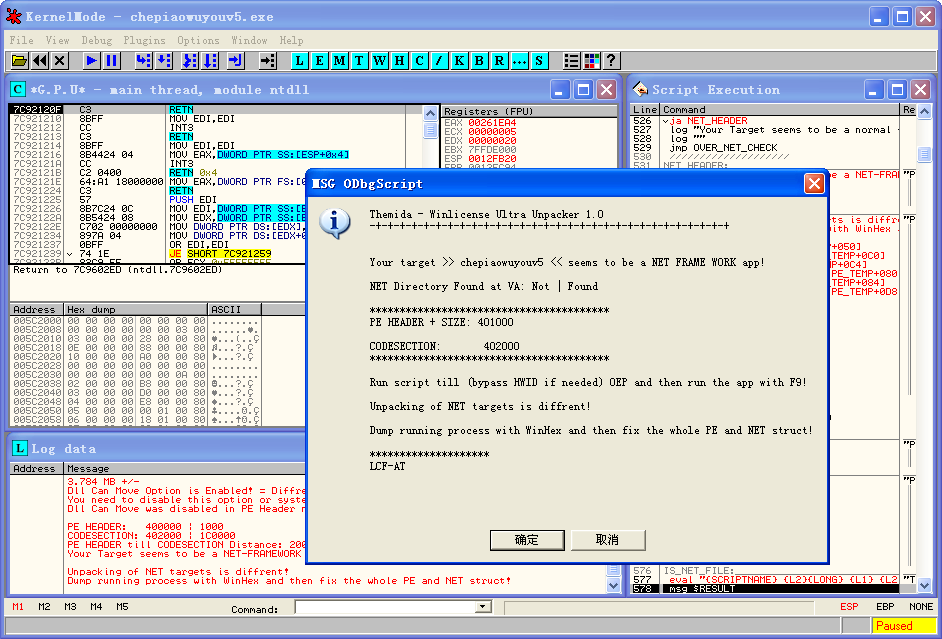Viewport: 942px width, 639px height.
Task: Open the View menu
Action: (x=58, y=40)
